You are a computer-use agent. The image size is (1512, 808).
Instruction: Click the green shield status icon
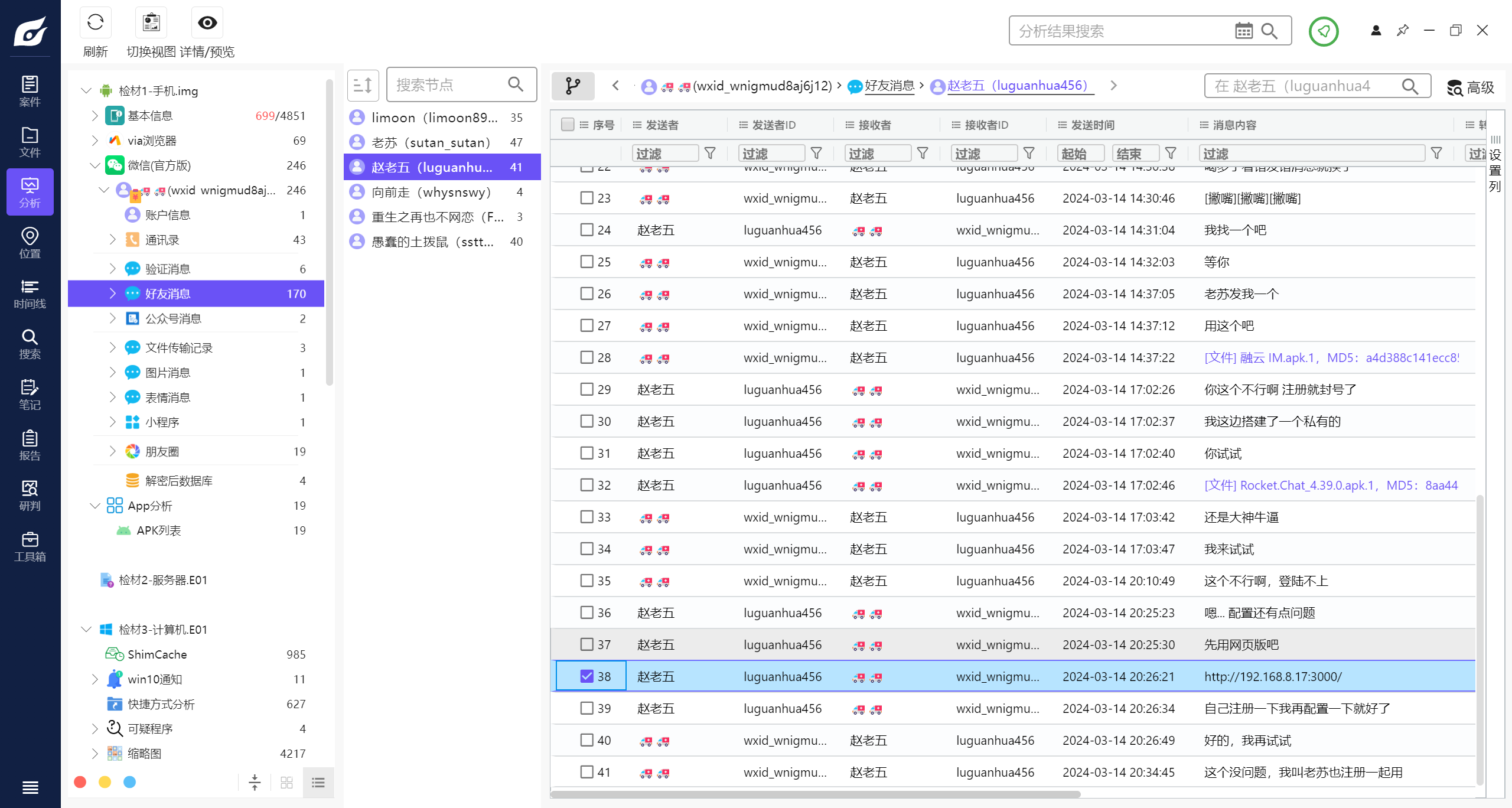pos(1323,31)
